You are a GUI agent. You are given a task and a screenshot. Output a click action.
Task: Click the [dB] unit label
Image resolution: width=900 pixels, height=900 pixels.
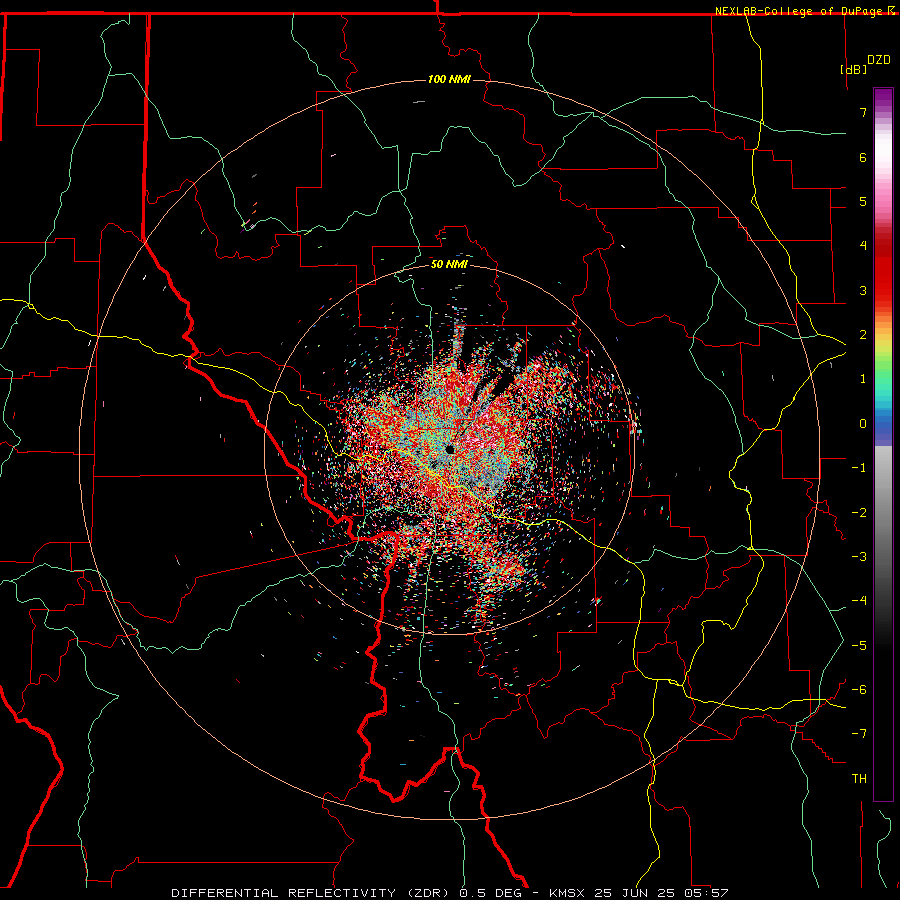click(x=853, y=69)
